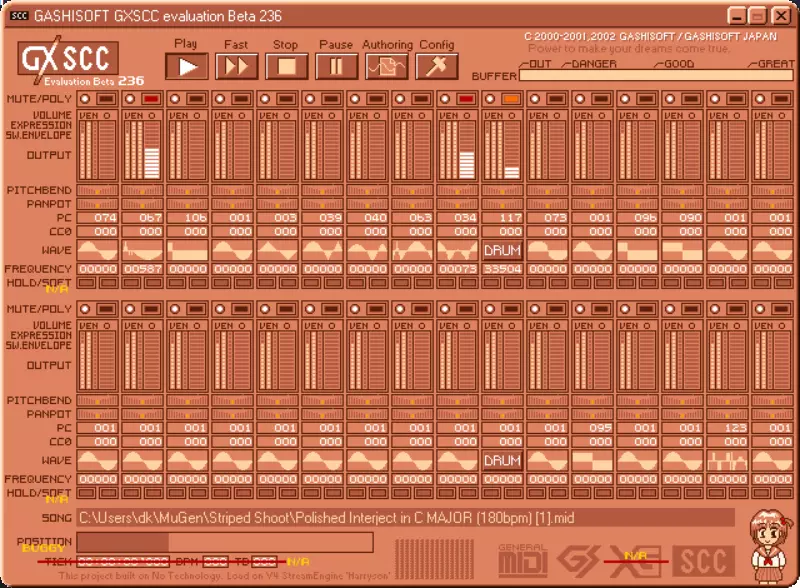Click the song file path field

coord(406,518)
